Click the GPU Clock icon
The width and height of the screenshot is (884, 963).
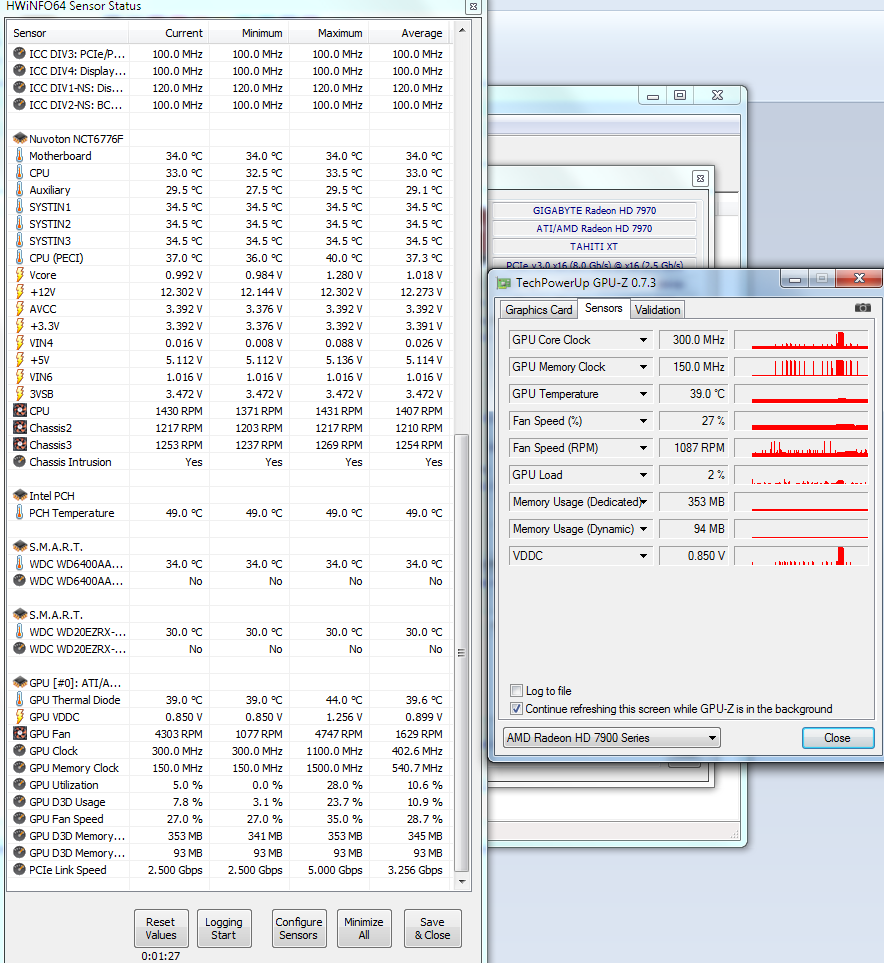(20, 751)
